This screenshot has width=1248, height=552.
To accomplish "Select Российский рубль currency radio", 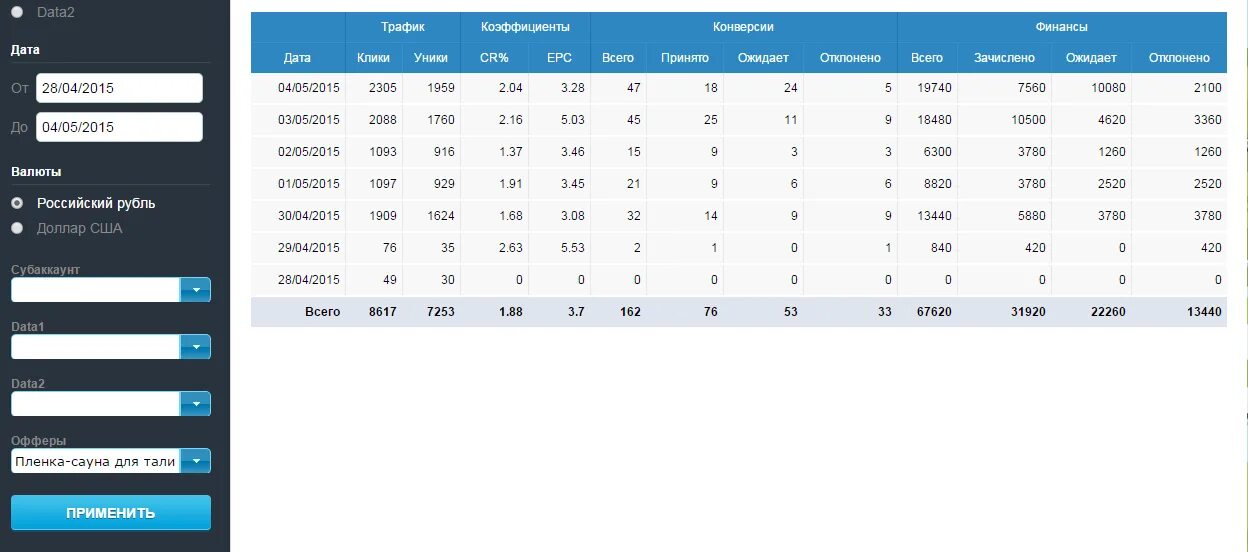I will (x=17, y=203).
